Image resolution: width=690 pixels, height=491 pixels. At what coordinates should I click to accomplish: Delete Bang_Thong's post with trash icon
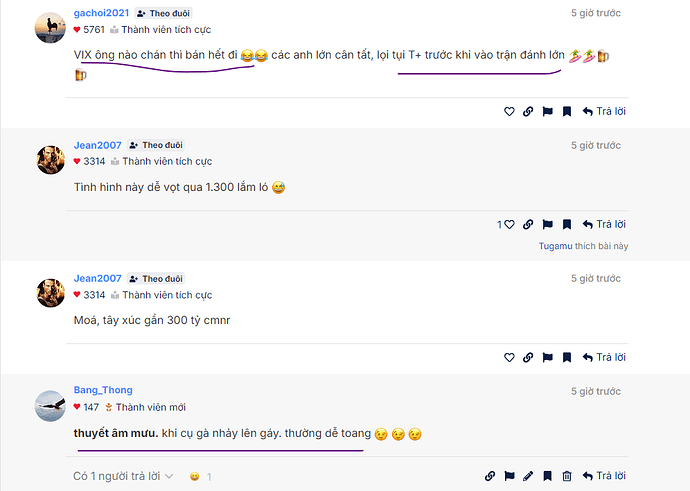click(567, 476)
